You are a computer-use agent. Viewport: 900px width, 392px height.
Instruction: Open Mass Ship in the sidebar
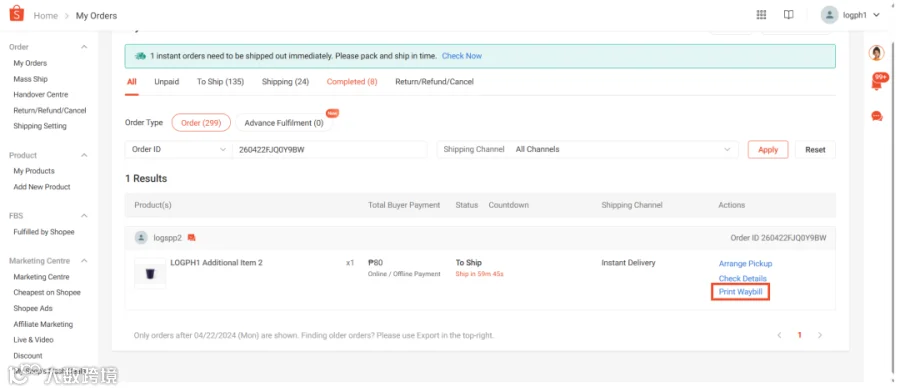[x=30, y=79]
